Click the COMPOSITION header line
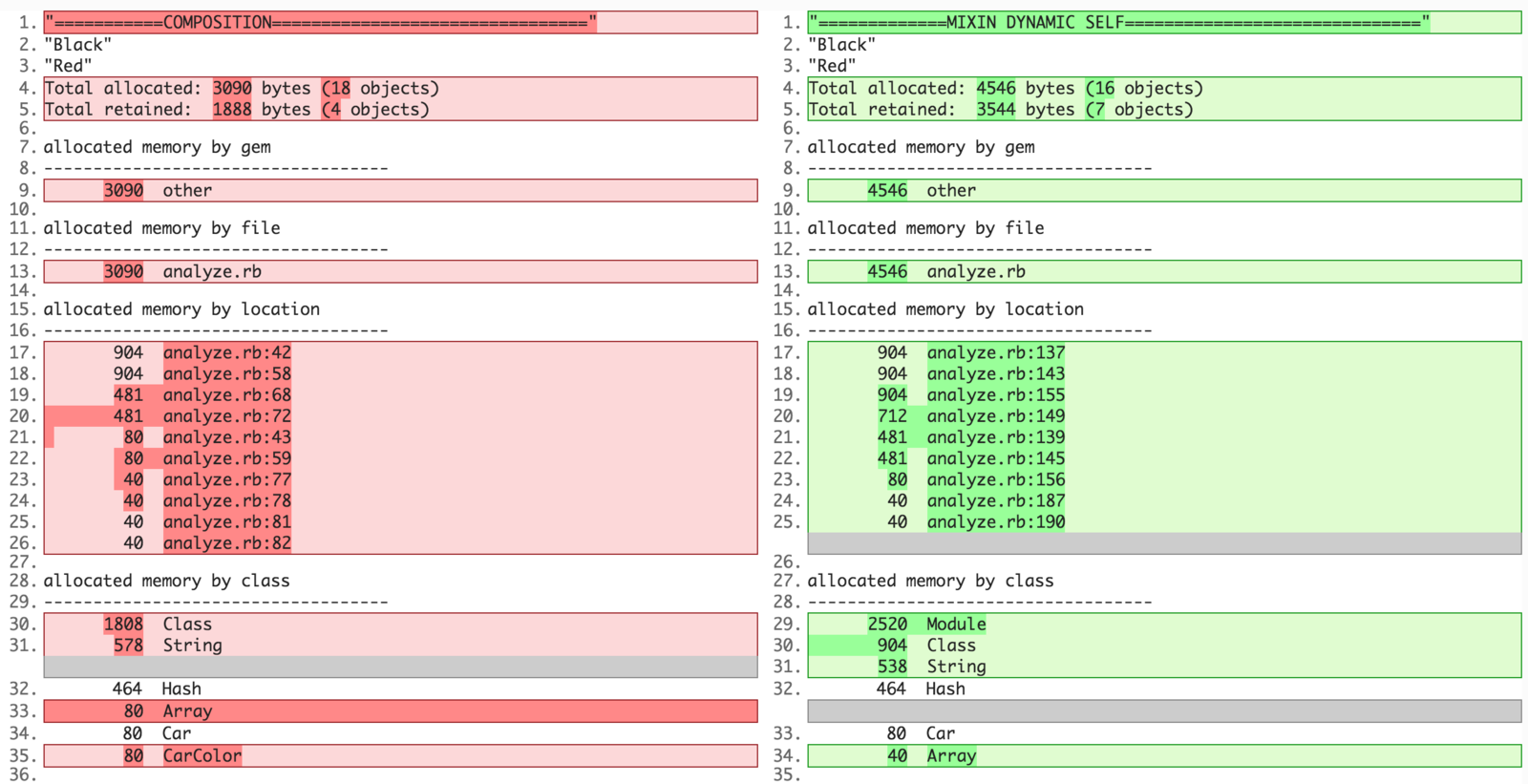Screen dimensions: 1528x784 [x=320, y=23]
